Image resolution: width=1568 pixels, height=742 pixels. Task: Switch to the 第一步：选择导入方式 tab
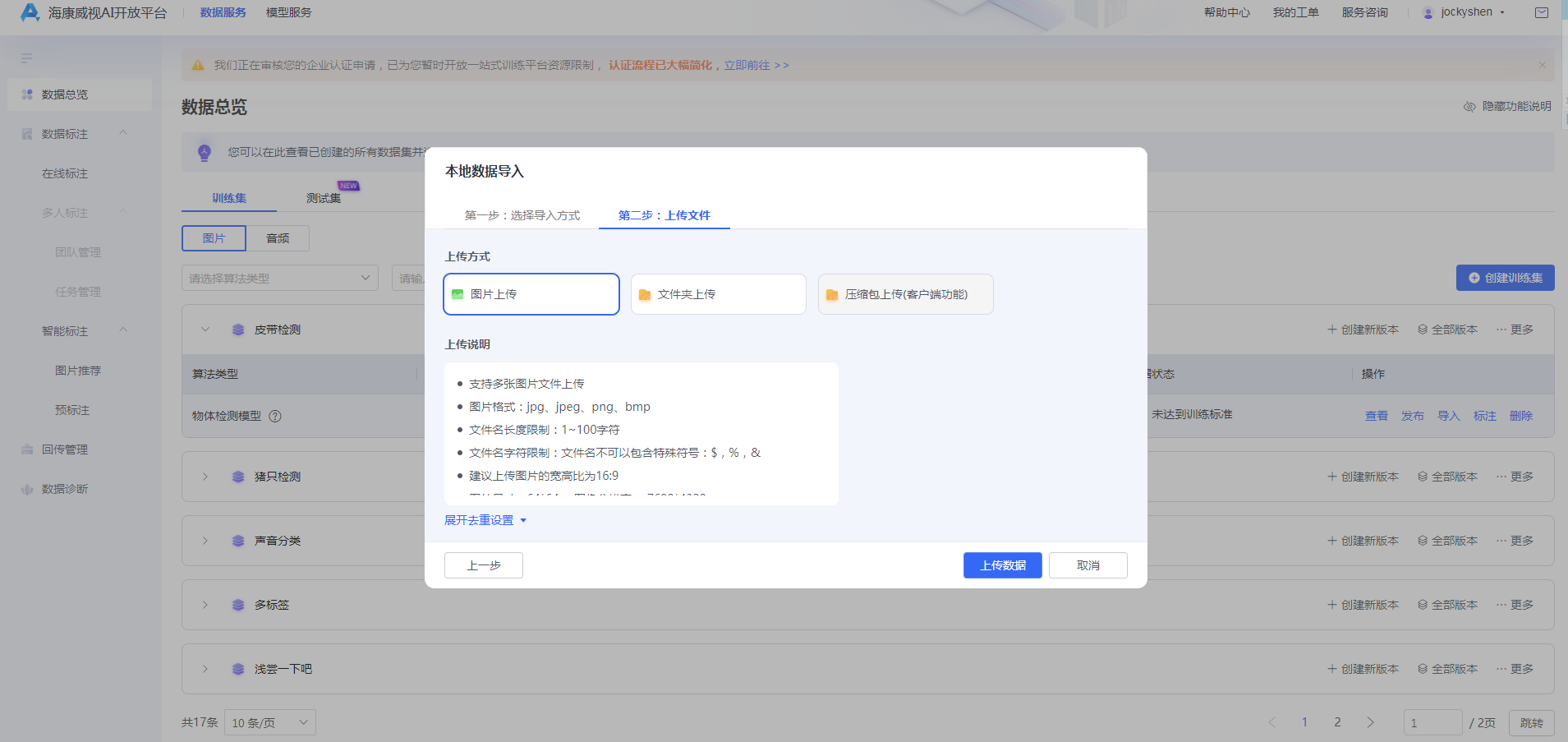[x=522, y=215]
